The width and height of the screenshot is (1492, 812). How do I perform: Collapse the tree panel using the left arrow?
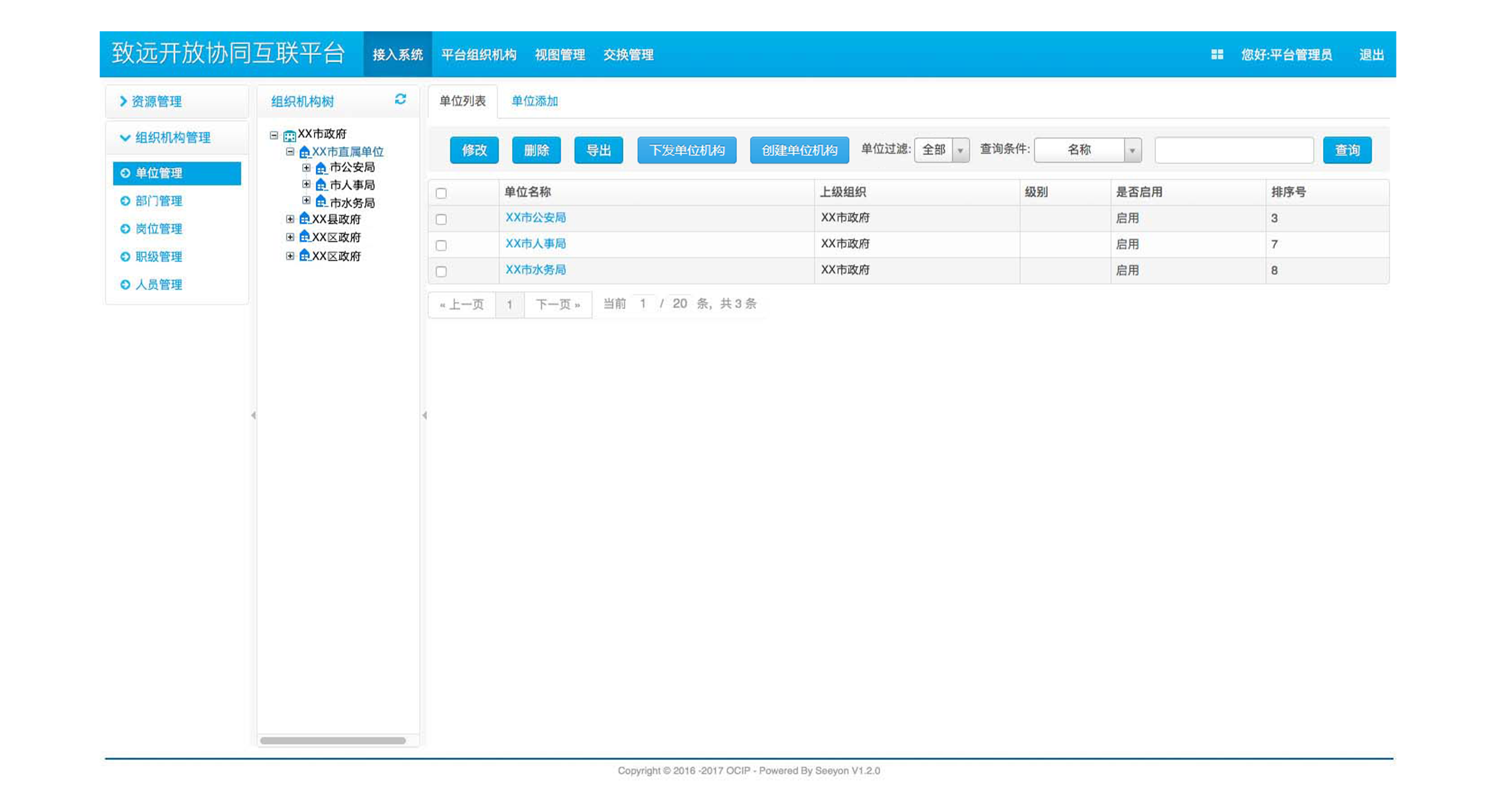pyautogui.click(x=426, y=414)
